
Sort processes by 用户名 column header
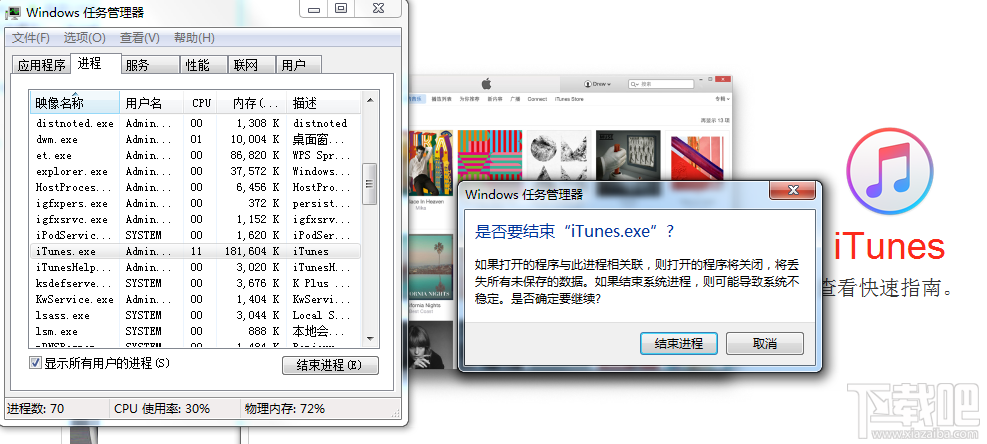(x=152, y=103)
